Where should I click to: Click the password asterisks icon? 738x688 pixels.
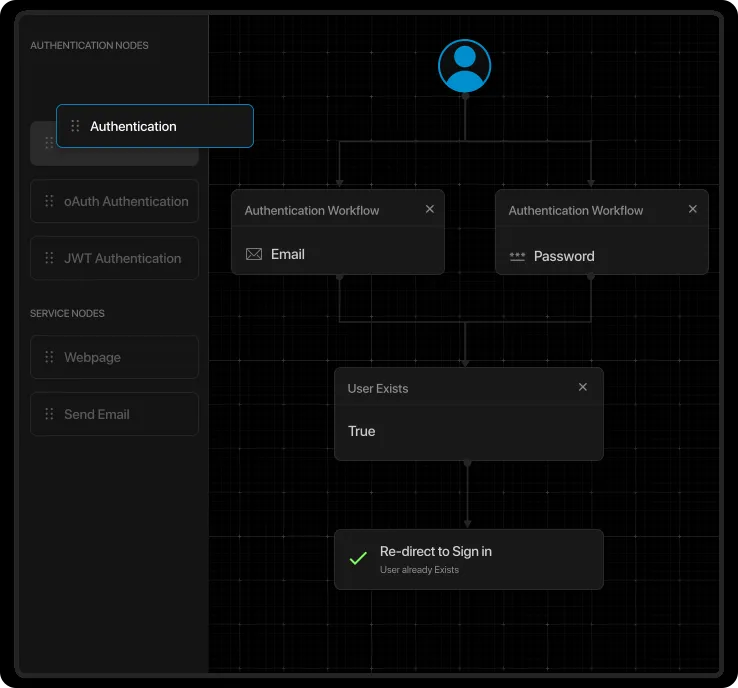[x=517, y=257]
